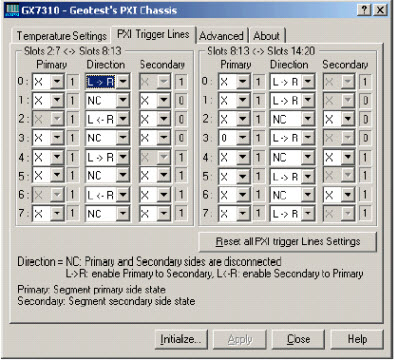Open line 5 Direction dropdown in Slots 2:7 group

[108, 176]
